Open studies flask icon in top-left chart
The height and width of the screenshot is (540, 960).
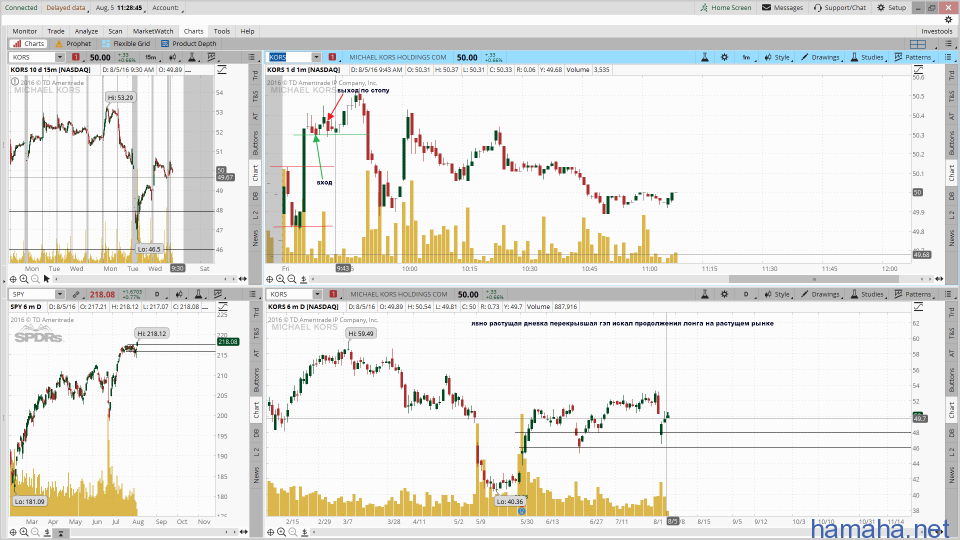point(192,57)
